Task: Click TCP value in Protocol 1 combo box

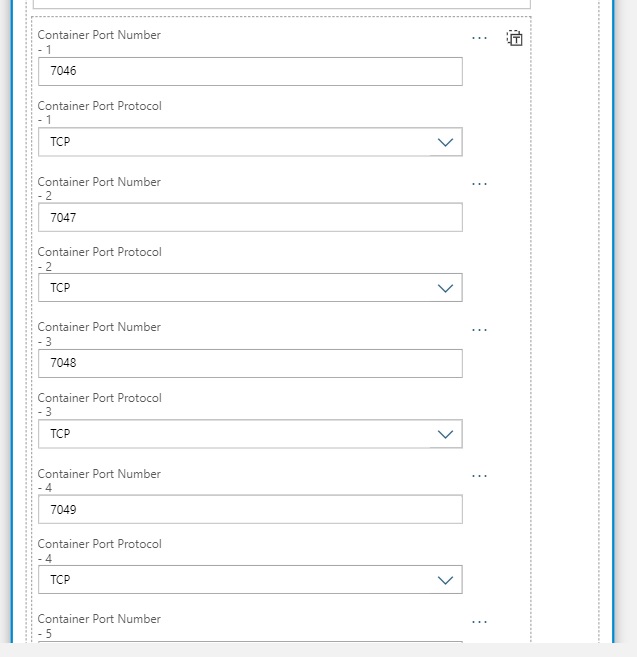Action: click(x=61, y=142)
